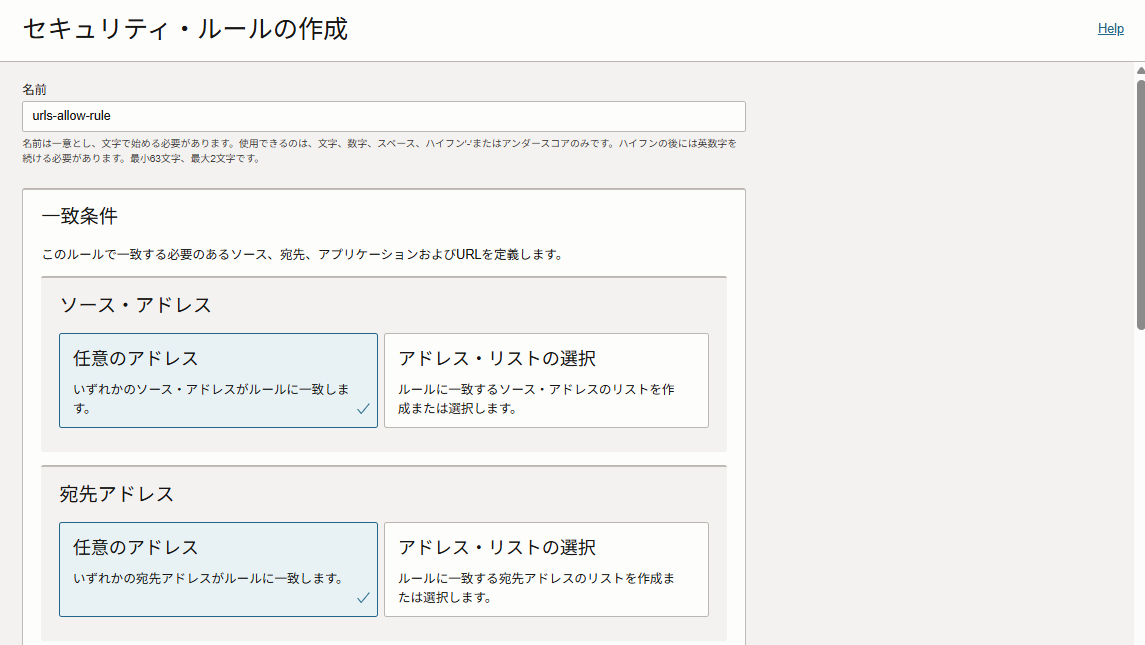Click the scroll-up arrow on the scrollbar

pos(1139,71)
